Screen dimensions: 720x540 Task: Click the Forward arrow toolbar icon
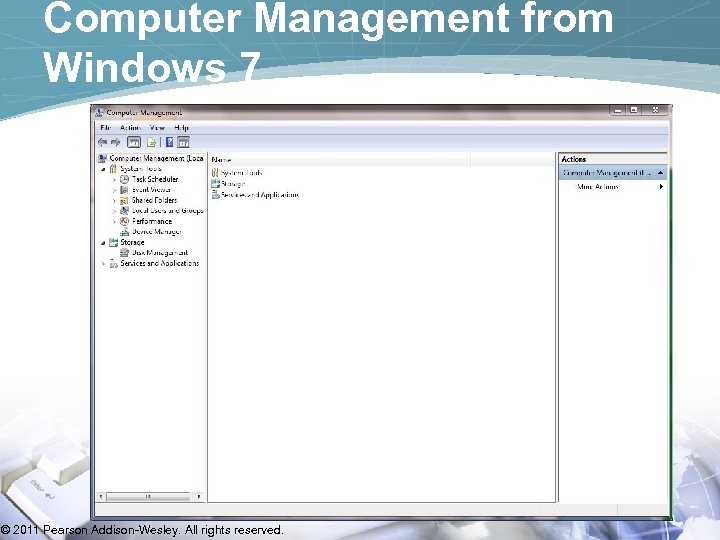pyautogui.click(x=115, y=142)
